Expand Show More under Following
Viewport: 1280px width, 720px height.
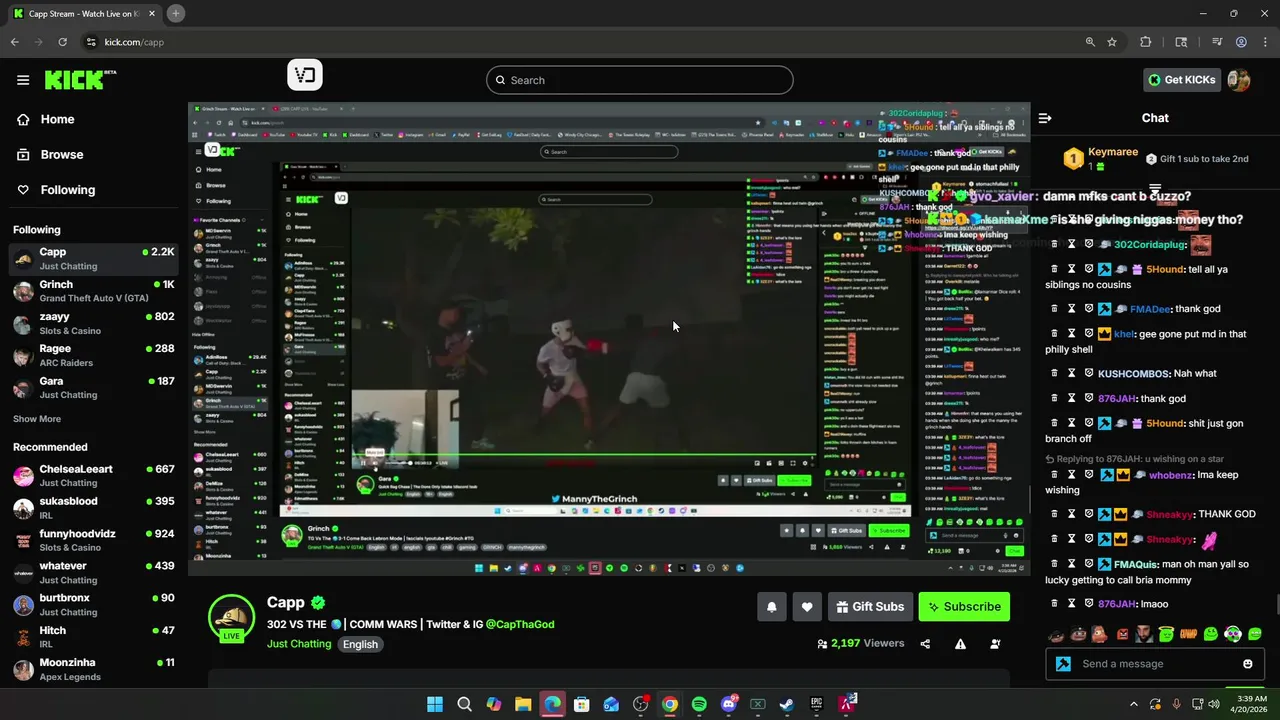(x=37, y=419)
